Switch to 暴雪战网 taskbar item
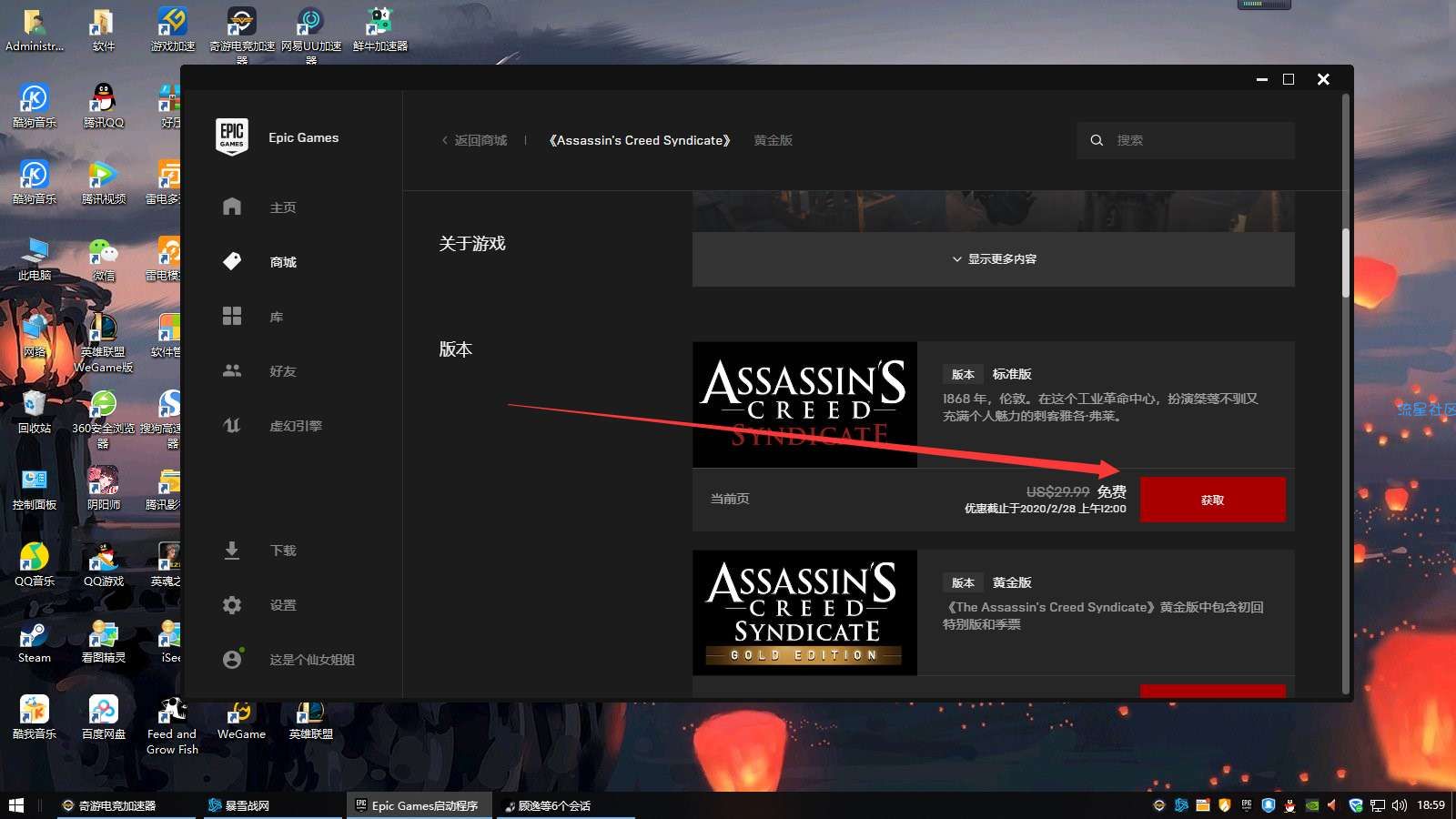This screenshot has height=819, width=1456. coord(272,805)
